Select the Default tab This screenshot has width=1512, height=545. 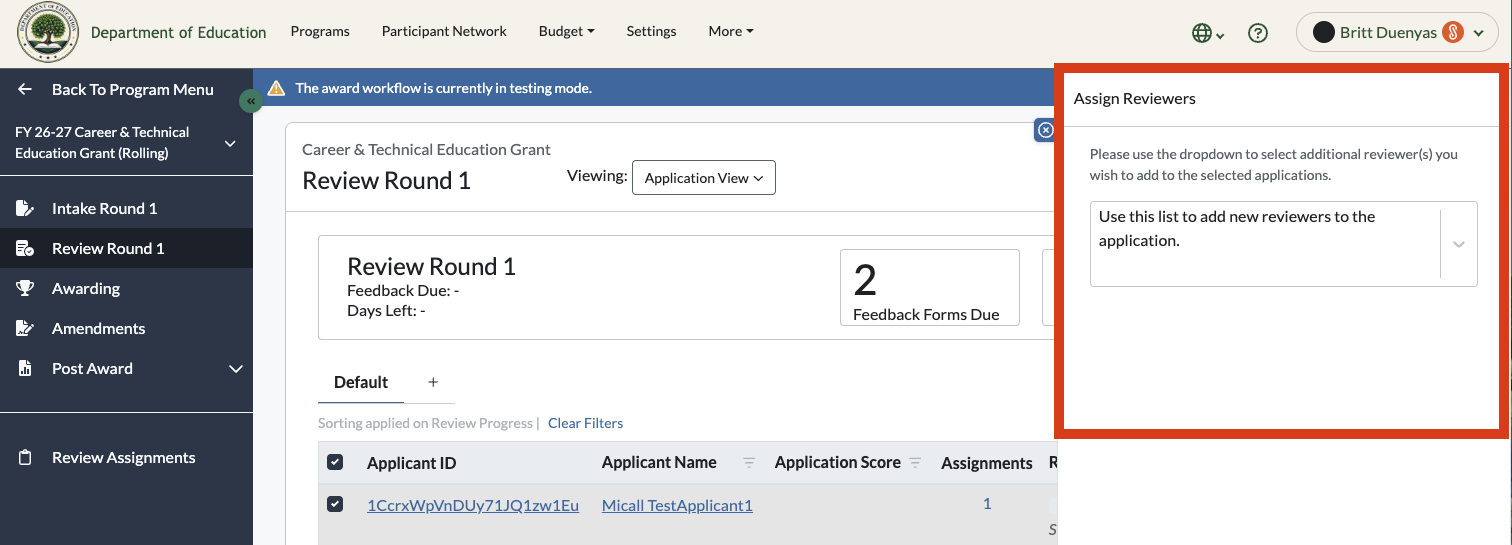361,382
